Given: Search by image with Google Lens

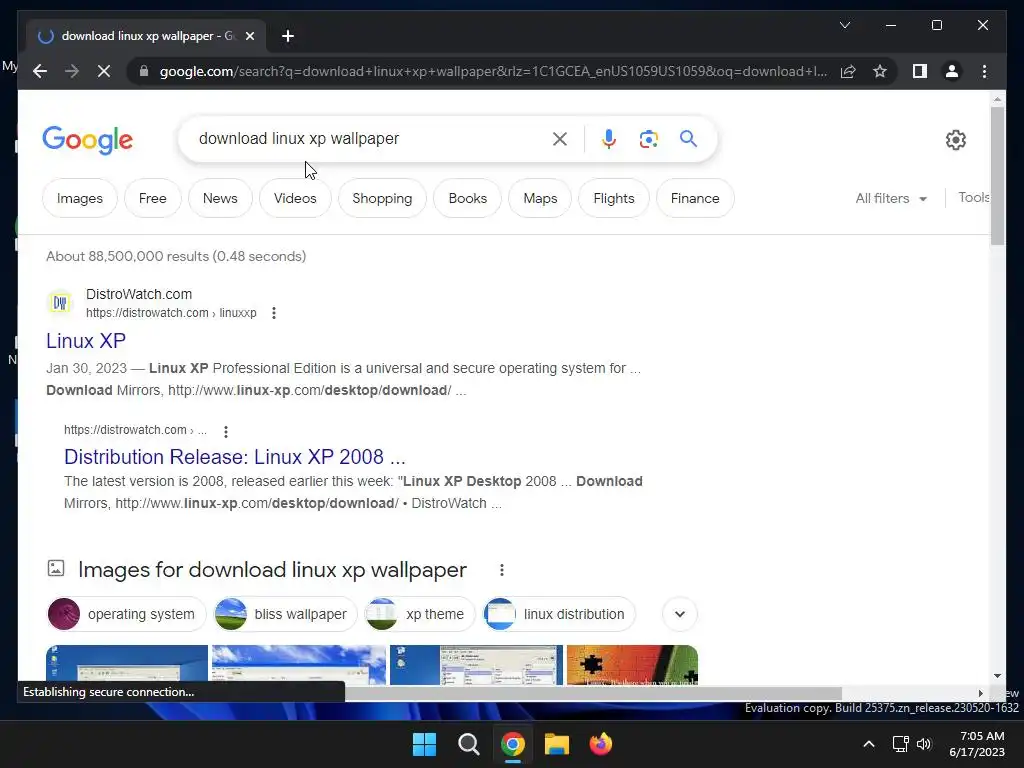Looking at the screenshot, I should (648, 138).
